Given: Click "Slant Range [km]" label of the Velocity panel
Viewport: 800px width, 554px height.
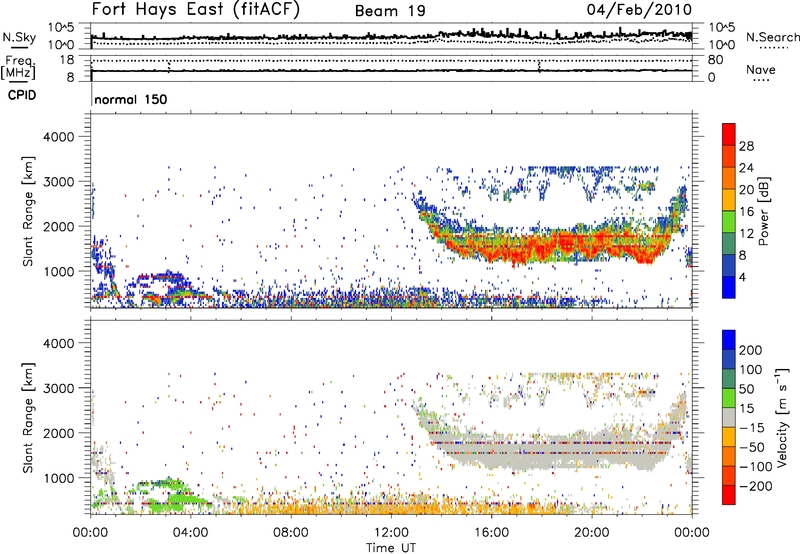Looking at the screenshot, I should click(x=28, y=418).
